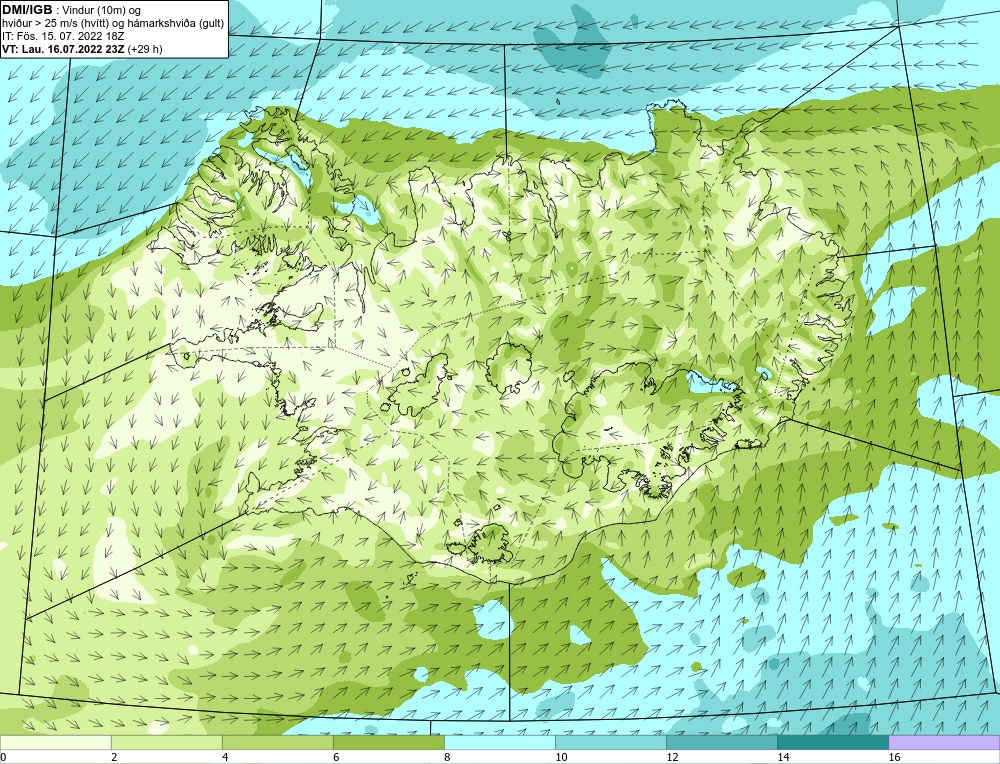Image resolution: width=1000 pixels, height=764 pixels.
Task: Click the 'Vindur (10m) og' text
Action: click(x=102, y=10)
